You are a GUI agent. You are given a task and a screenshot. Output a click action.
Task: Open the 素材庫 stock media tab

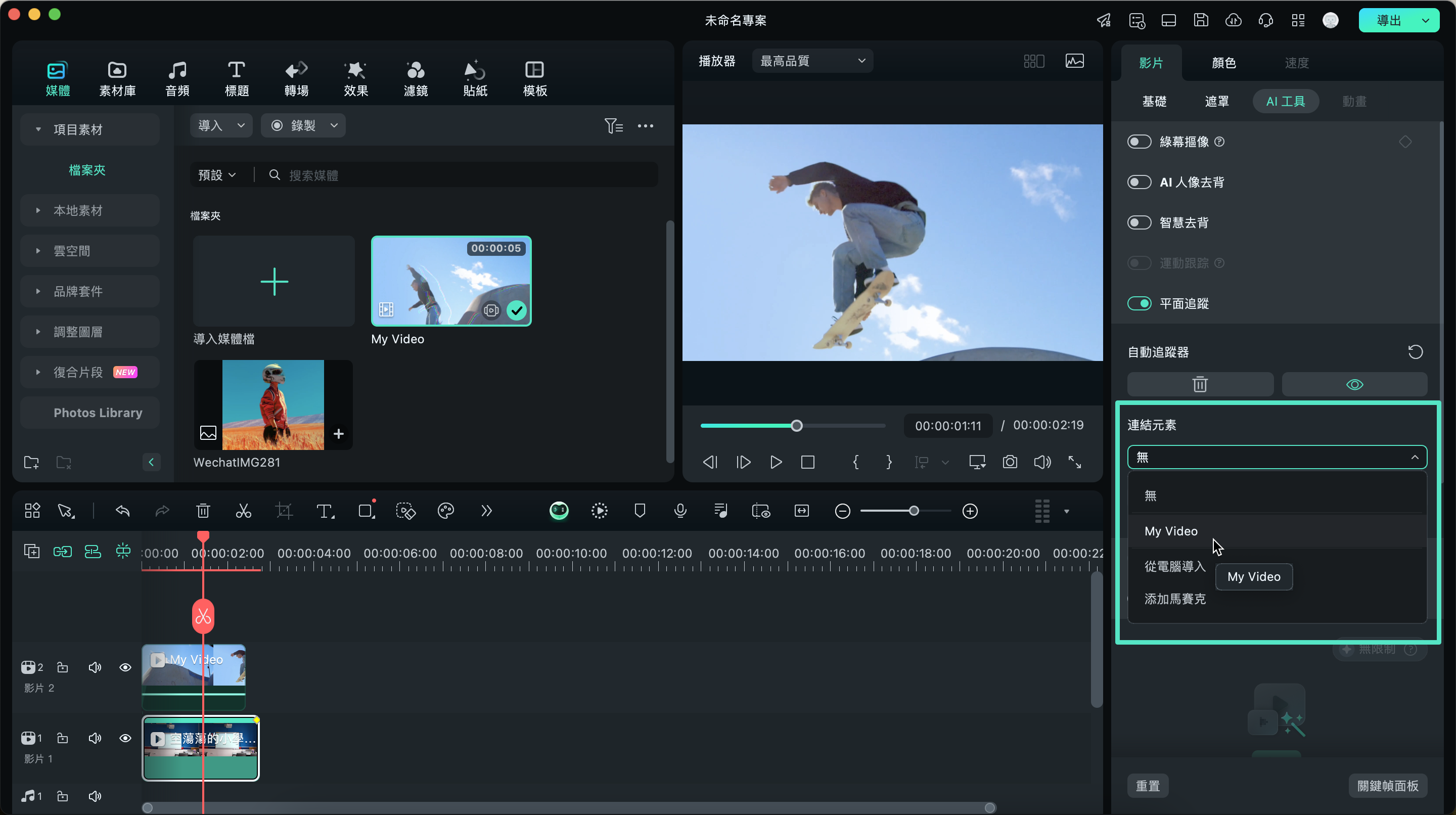pyautogui.click(x=117, y=78)
